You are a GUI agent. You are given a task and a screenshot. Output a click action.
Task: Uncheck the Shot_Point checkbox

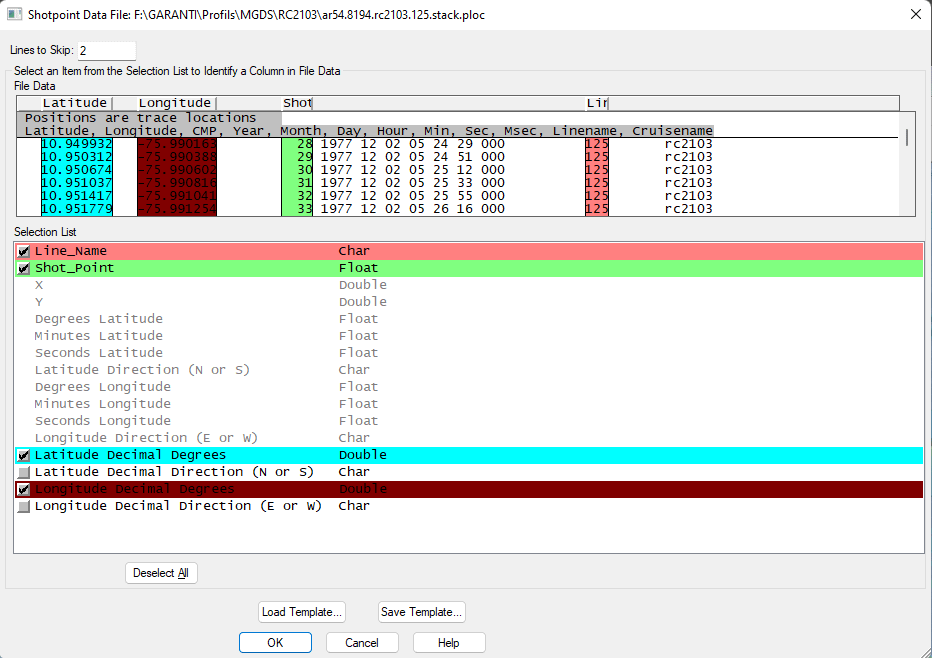(24, 269)
